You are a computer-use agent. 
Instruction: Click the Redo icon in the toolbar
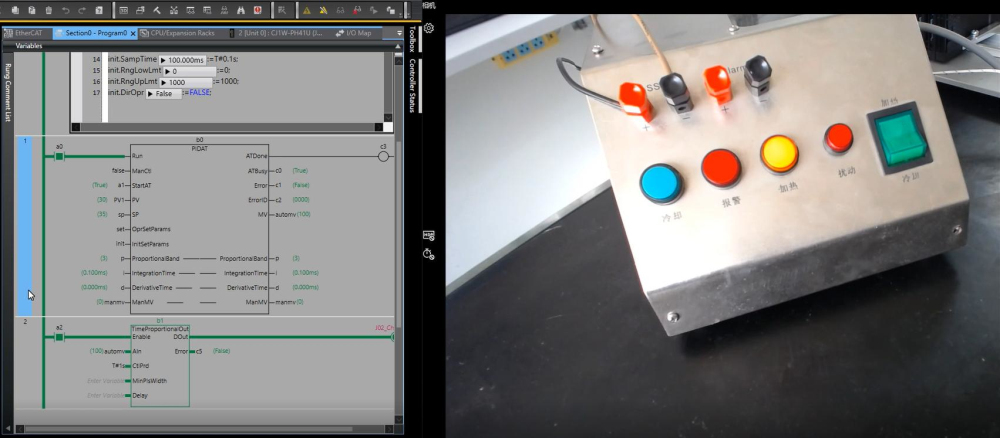(x=81, y=10)
